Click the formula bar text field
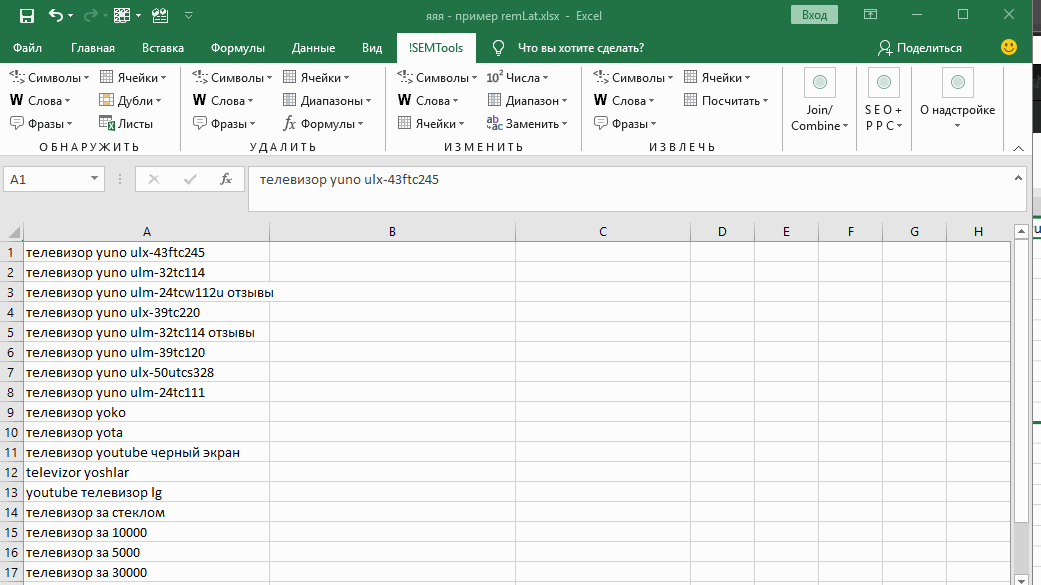1041x585 pixels. [631, 189]
